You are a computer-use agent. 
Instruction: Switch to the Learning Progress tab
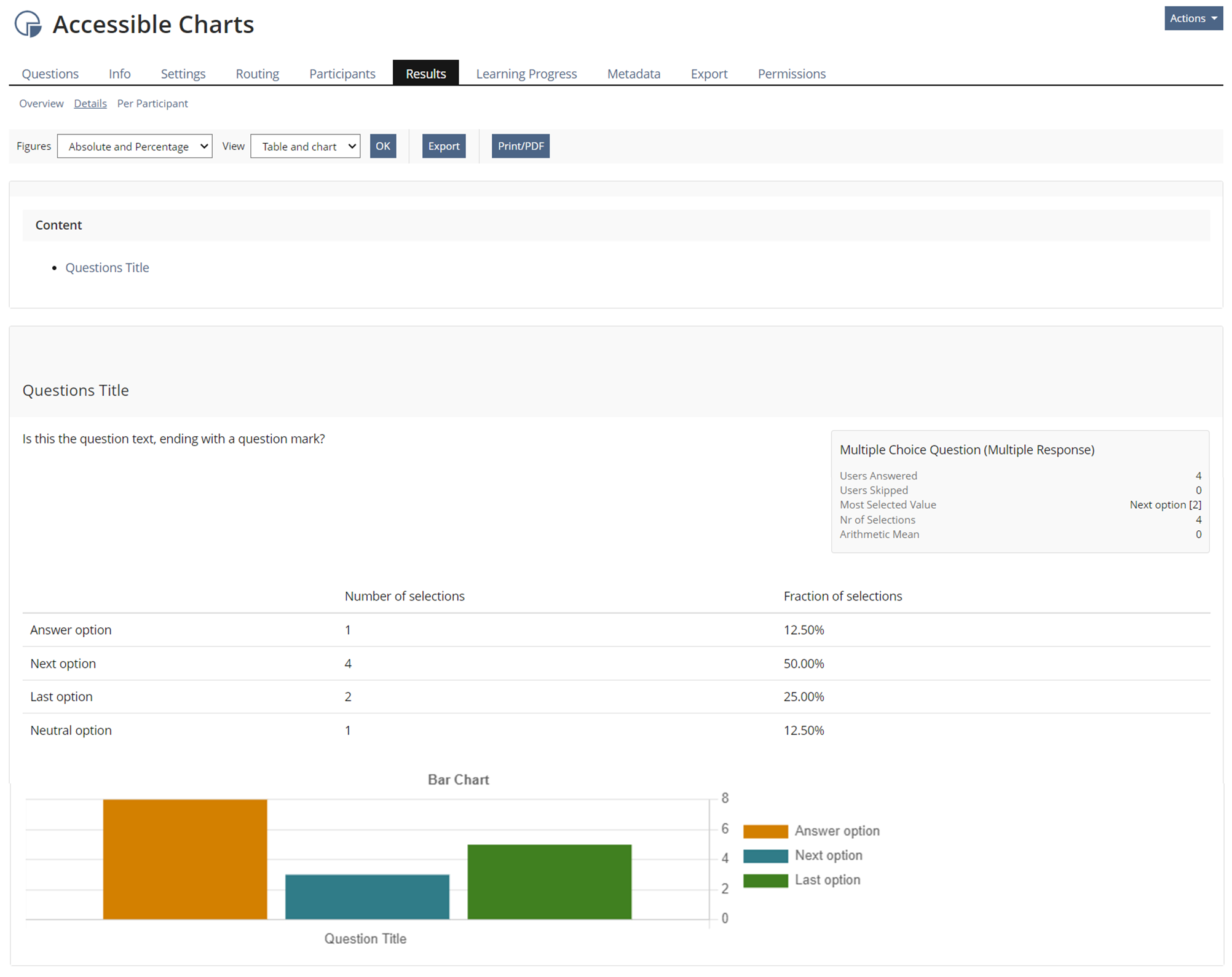click(x=526, y=73)
